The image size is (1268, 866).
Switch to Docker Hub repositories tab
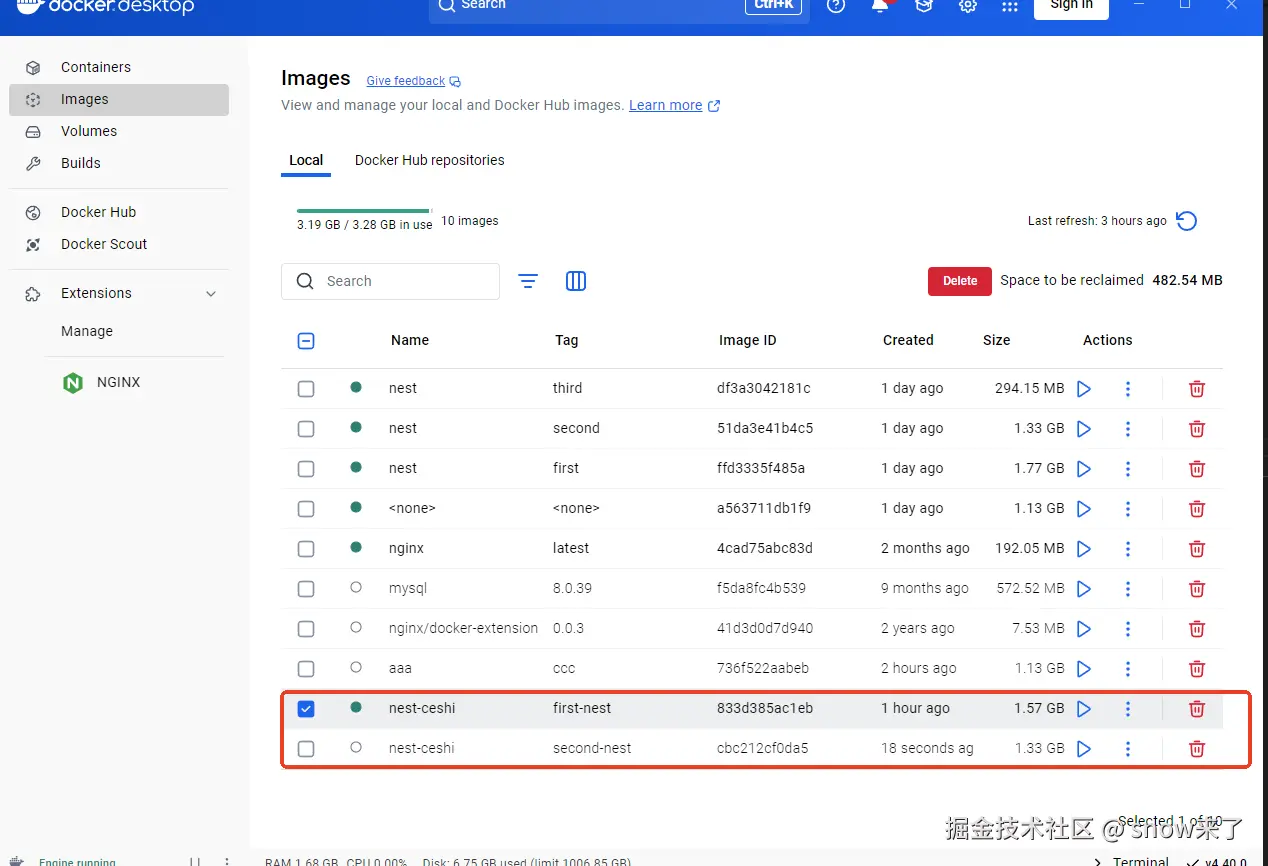[x=429, y=160]
